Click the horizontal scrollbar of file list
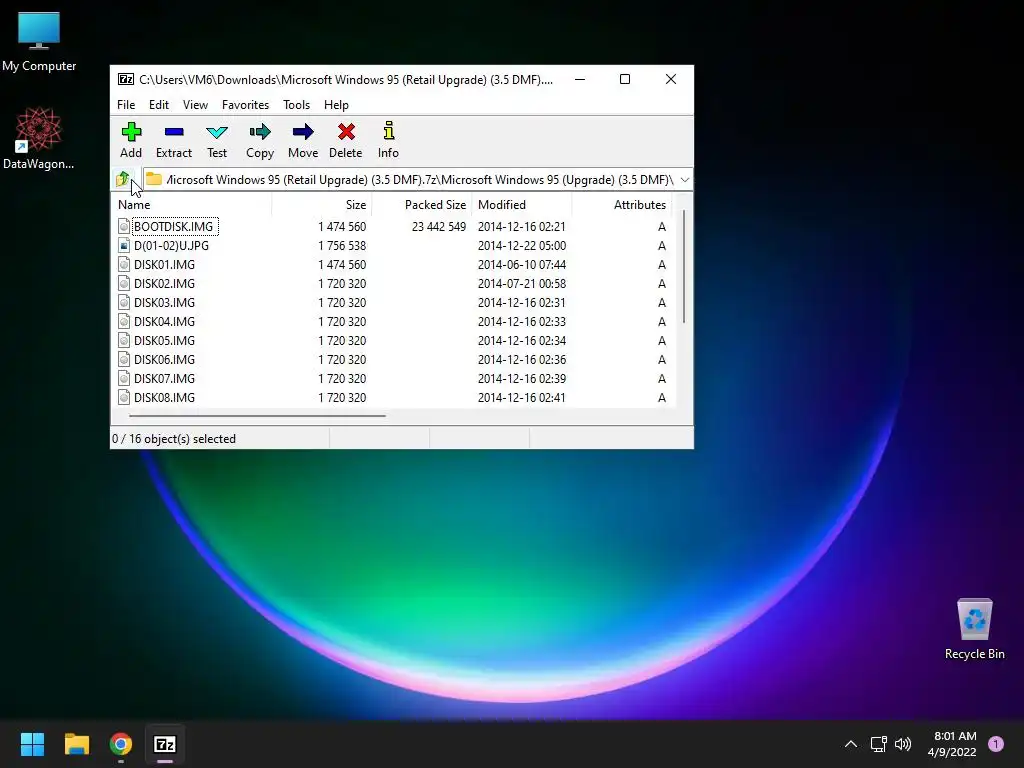Viewport: 1024px width, 768px height. pos(257,415)
